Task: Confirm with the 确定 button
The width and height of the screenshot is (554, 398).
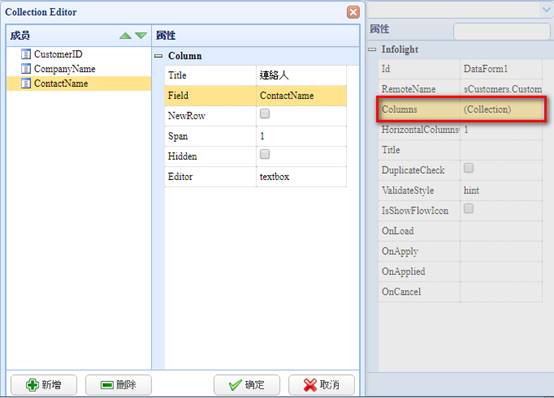Action: coord(247,385)
